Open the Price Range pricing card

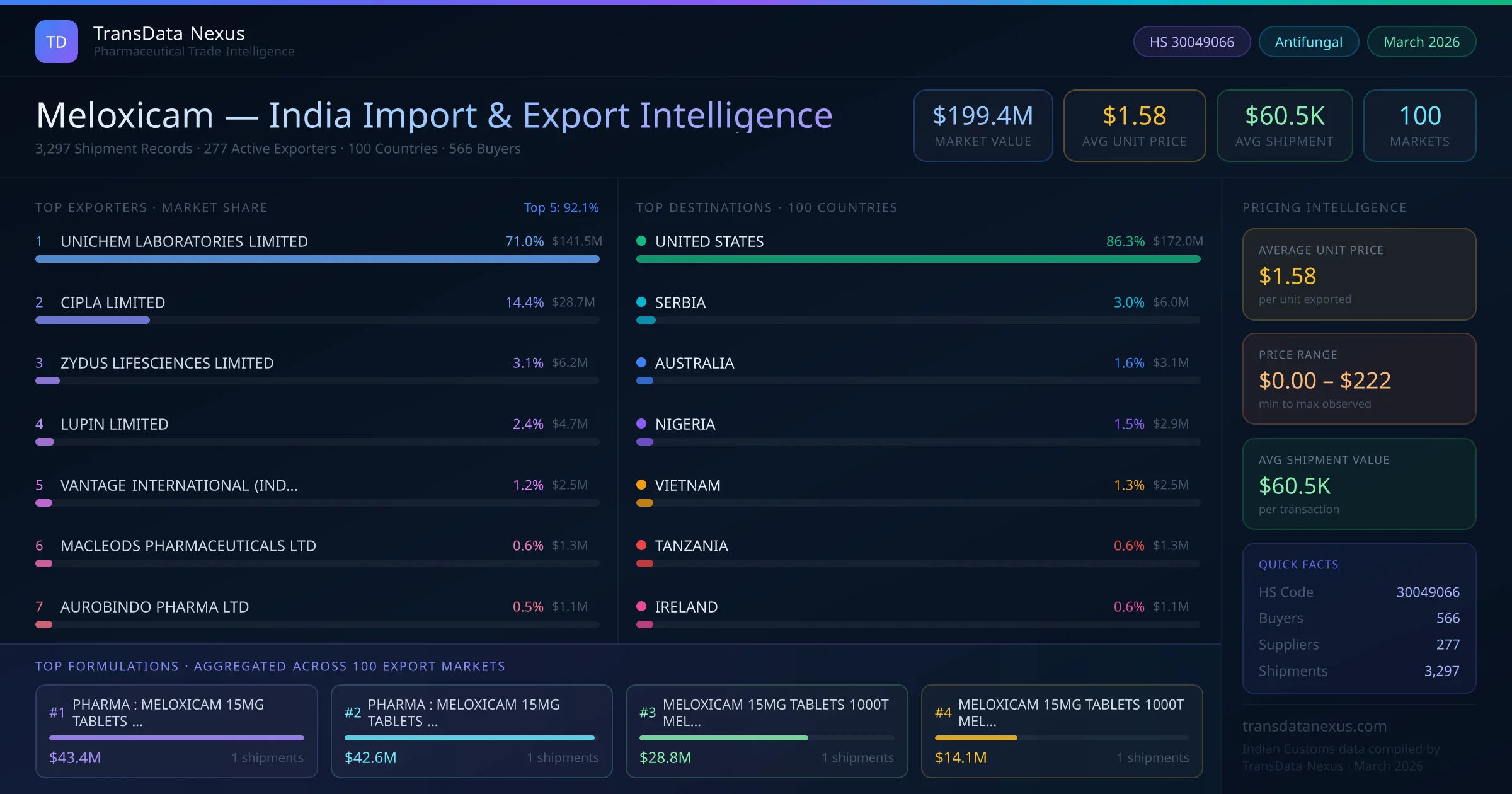pos(1358,379)
